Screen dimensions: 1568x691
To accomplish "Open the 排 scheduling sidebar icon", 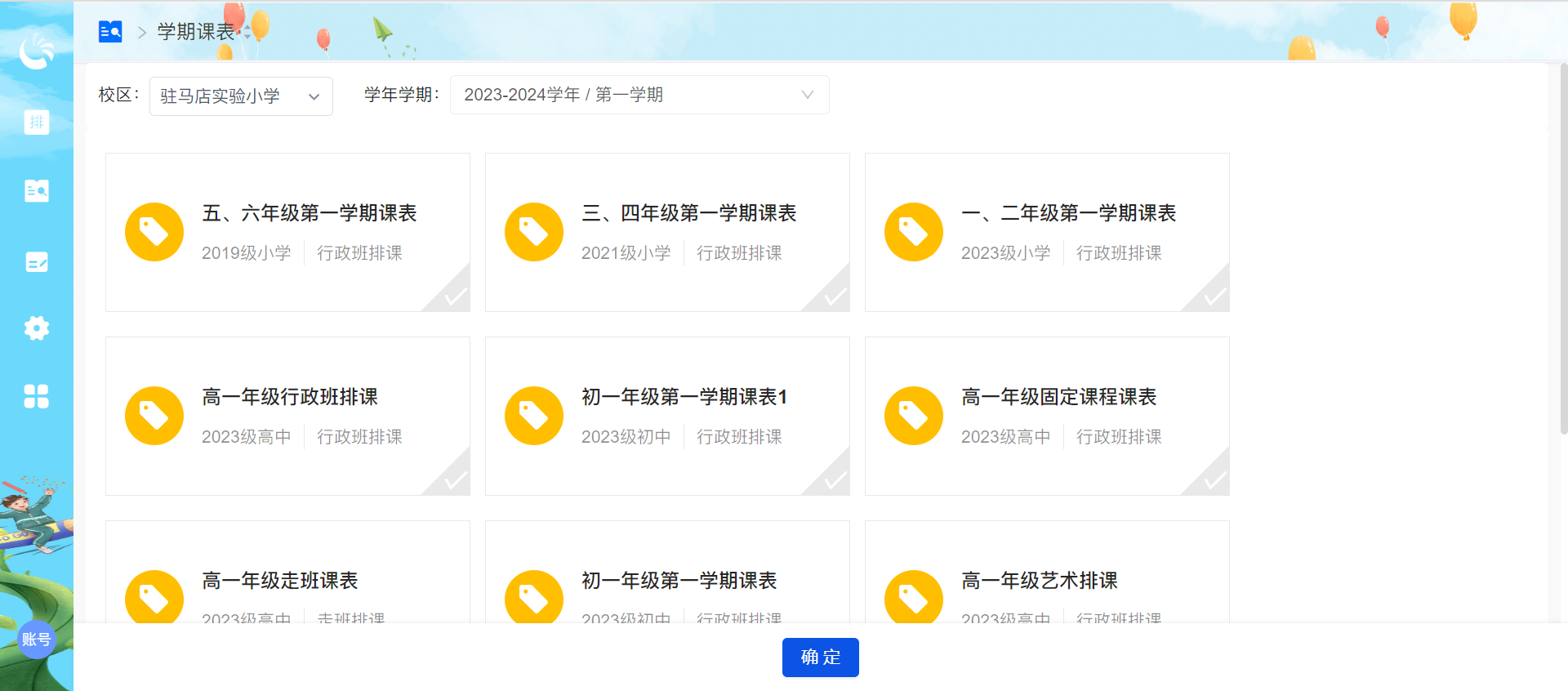I will [37, 123].
